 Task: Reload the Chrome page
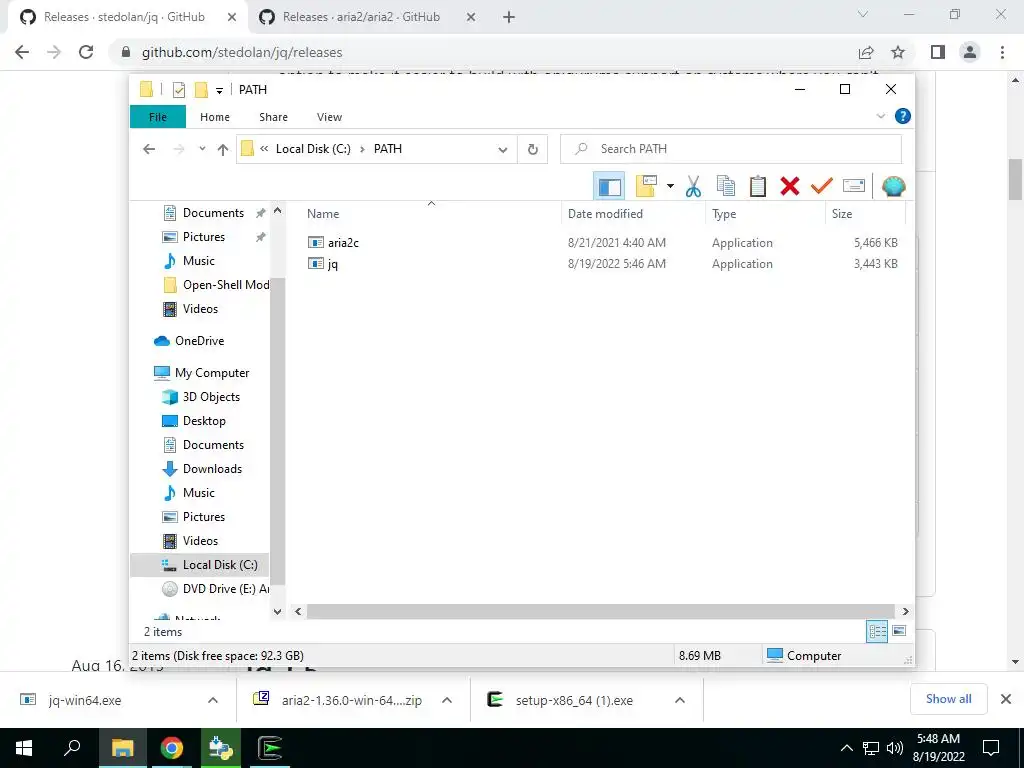click(x=86, y=52)
